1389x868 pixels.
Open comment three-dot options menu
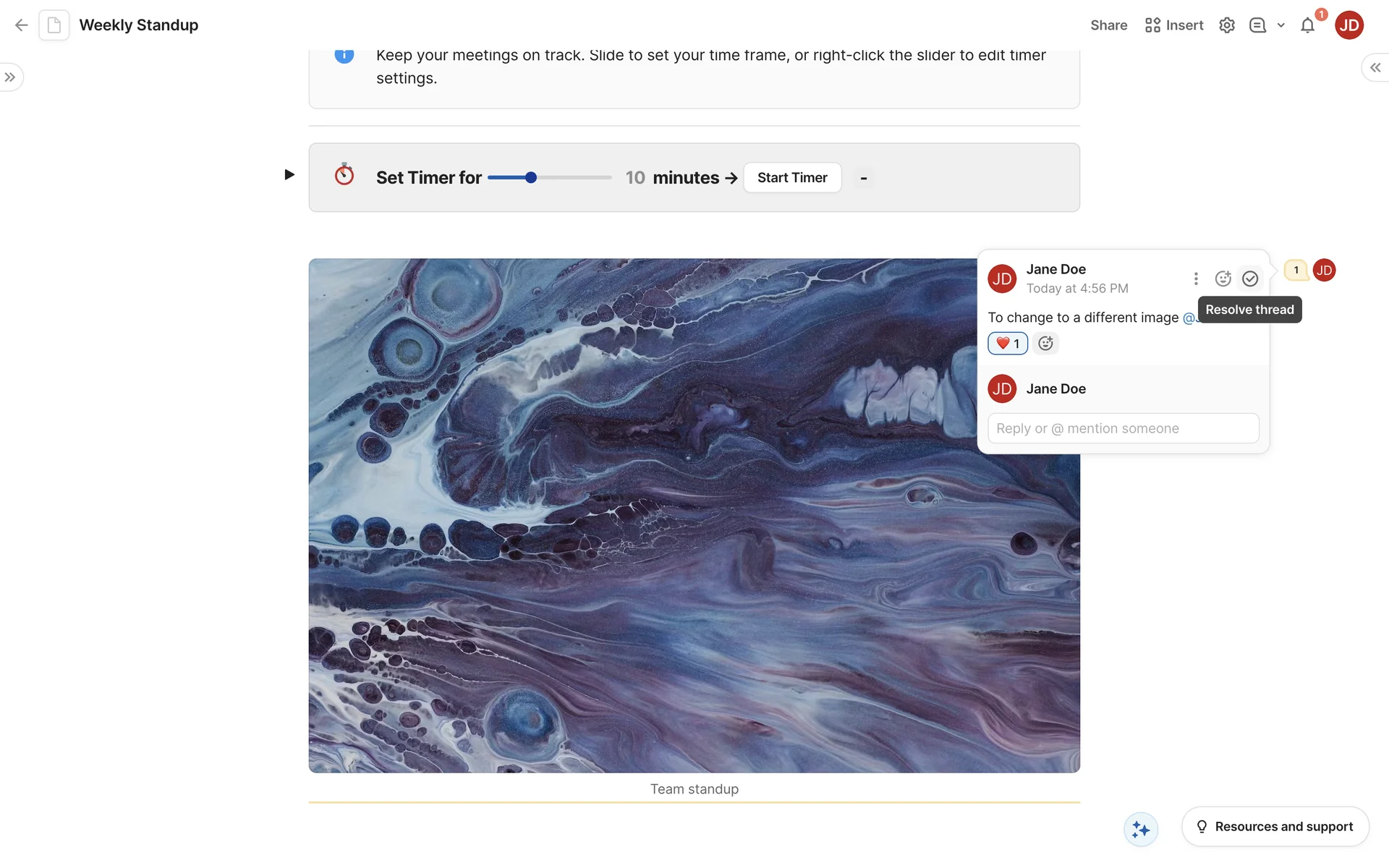1196,278
